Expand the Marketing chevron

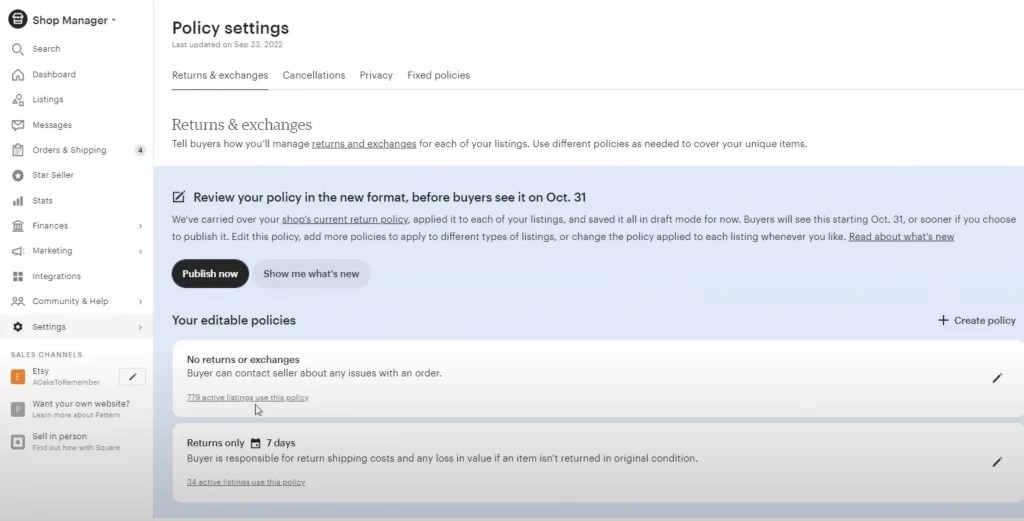click(x=140, y=251)
